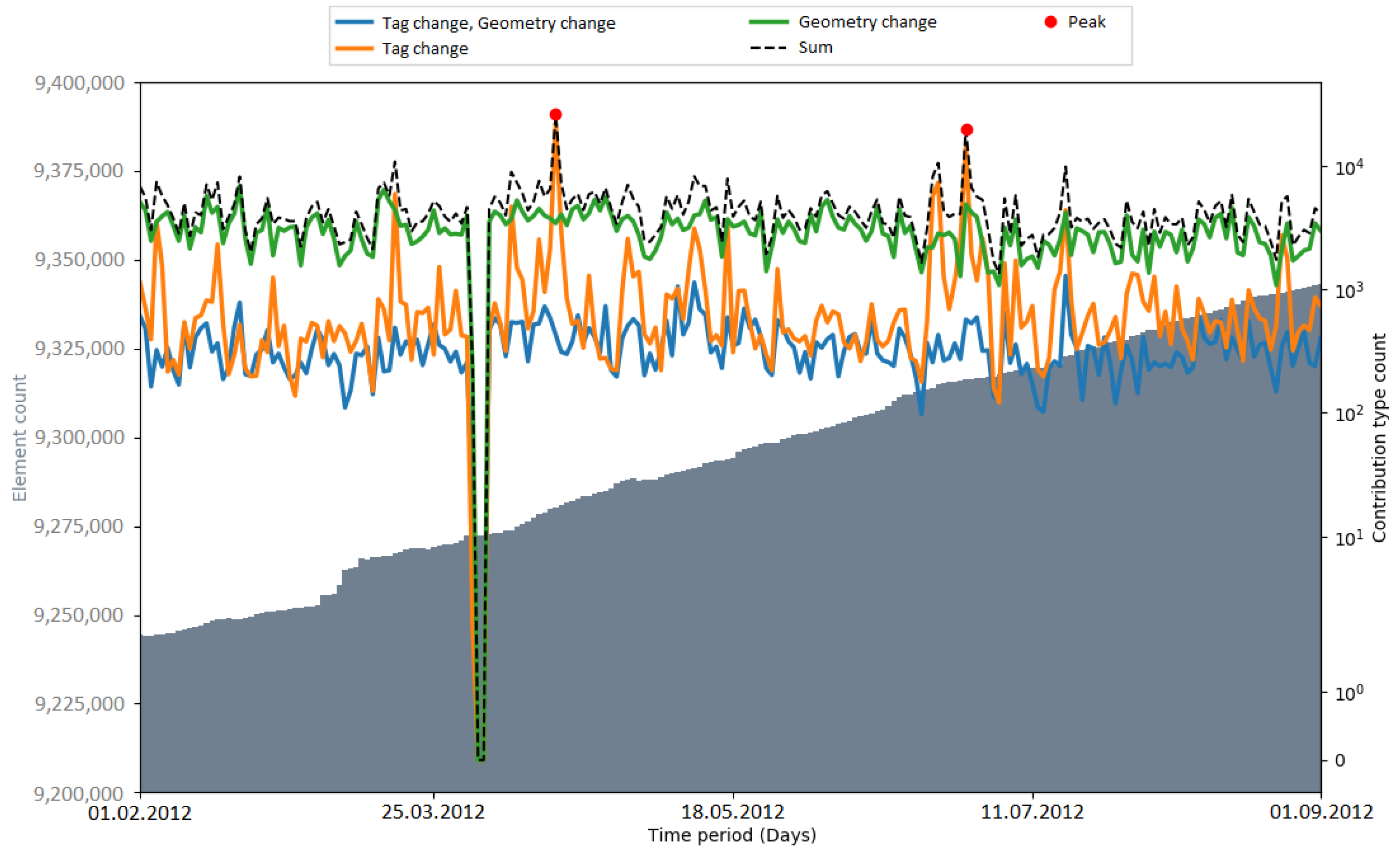1400x850 pixels.
Task: Click the red Peak legend marker
Action: tap(1050, 22)
